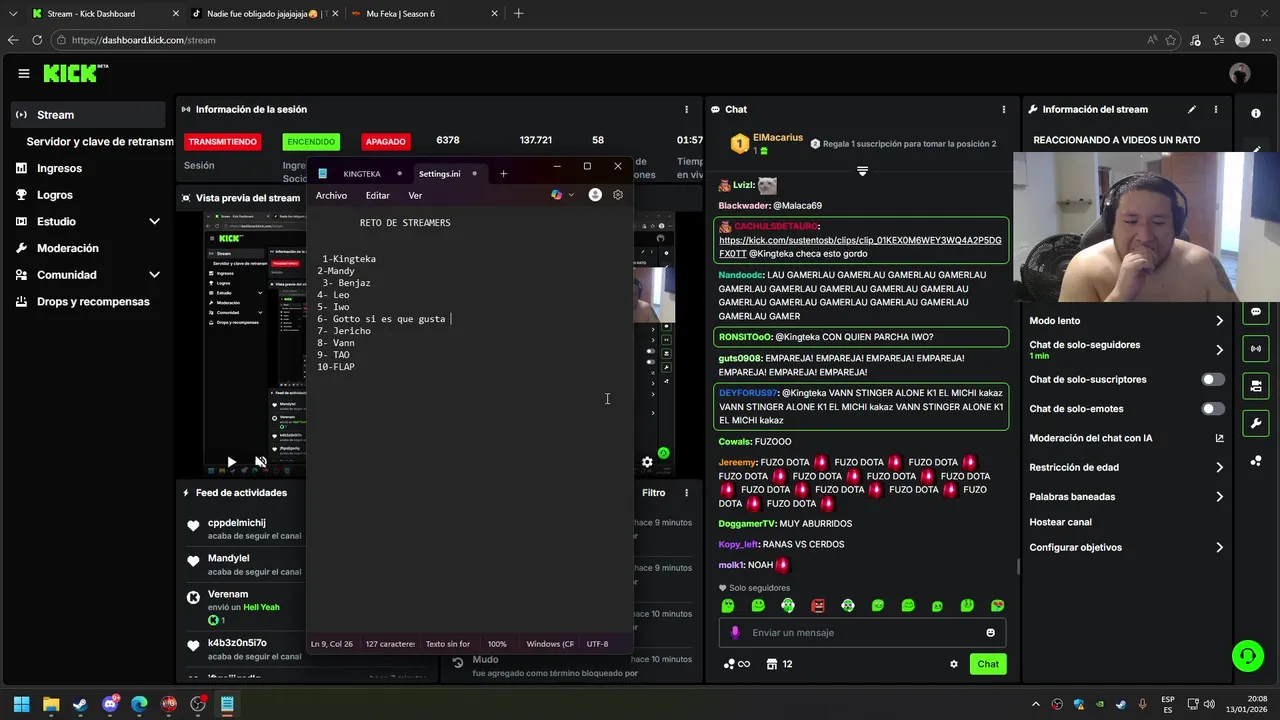
Task: Go to Ingresos in sidebar
Action: click(x=59, y=169)
